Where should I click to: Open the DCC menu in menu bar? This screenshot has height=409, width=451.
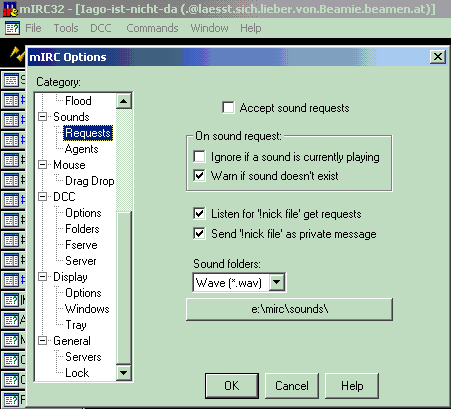pyautogui.click(x=101, y=28)
